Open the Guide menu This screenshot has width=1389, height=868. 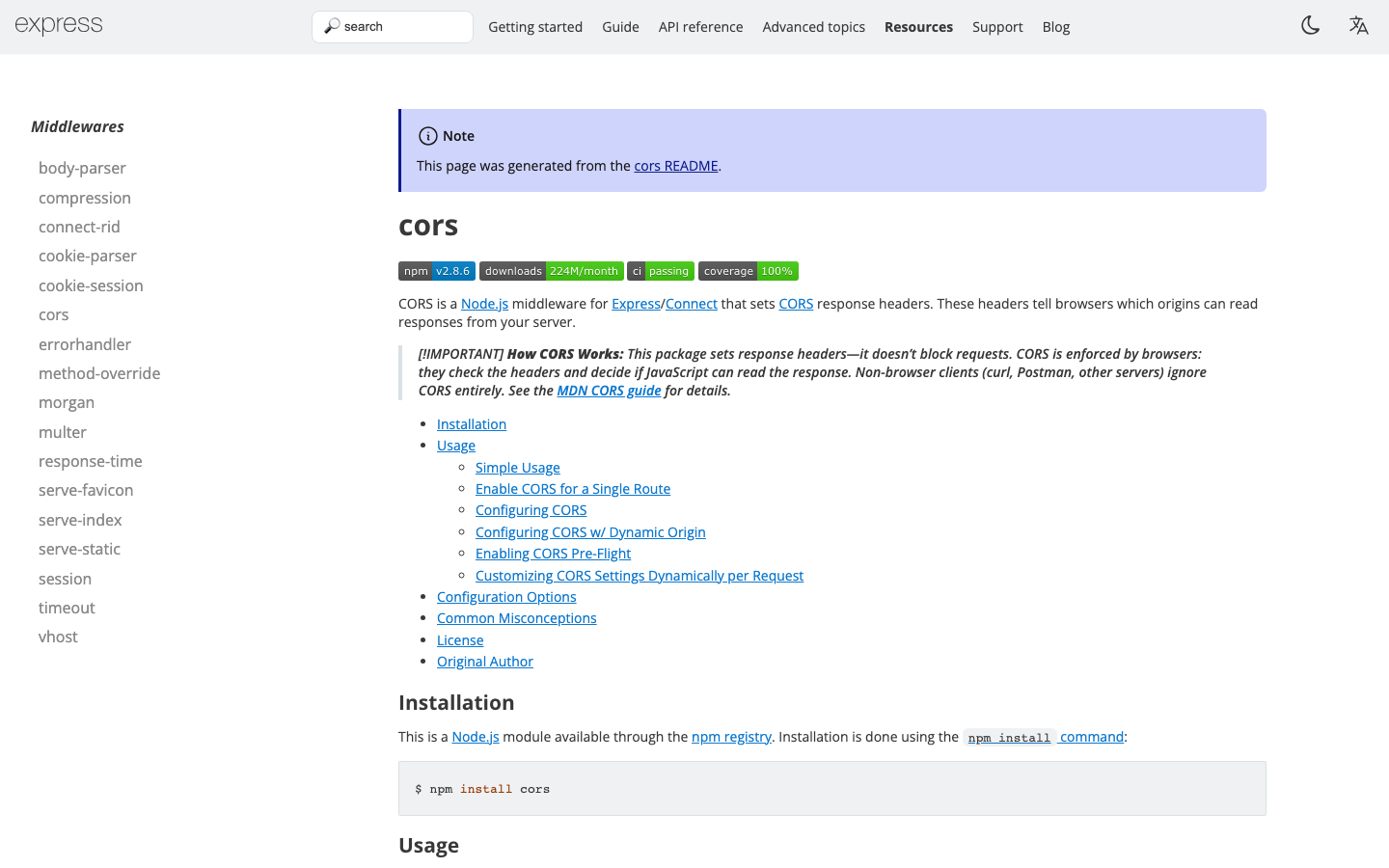(620, 27)
